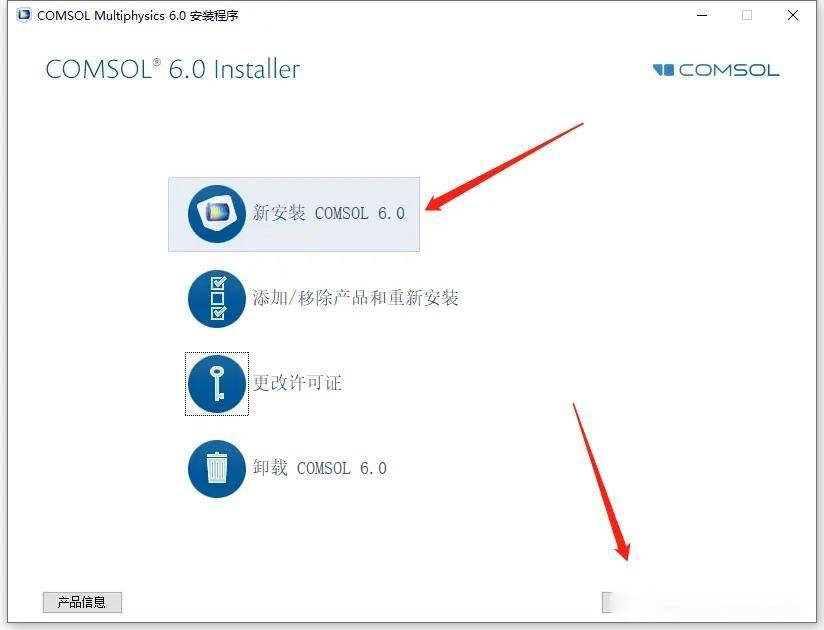
Task: Choose the 新安装 COMSOL 6.0 text label
Action: tap(328, 213)
